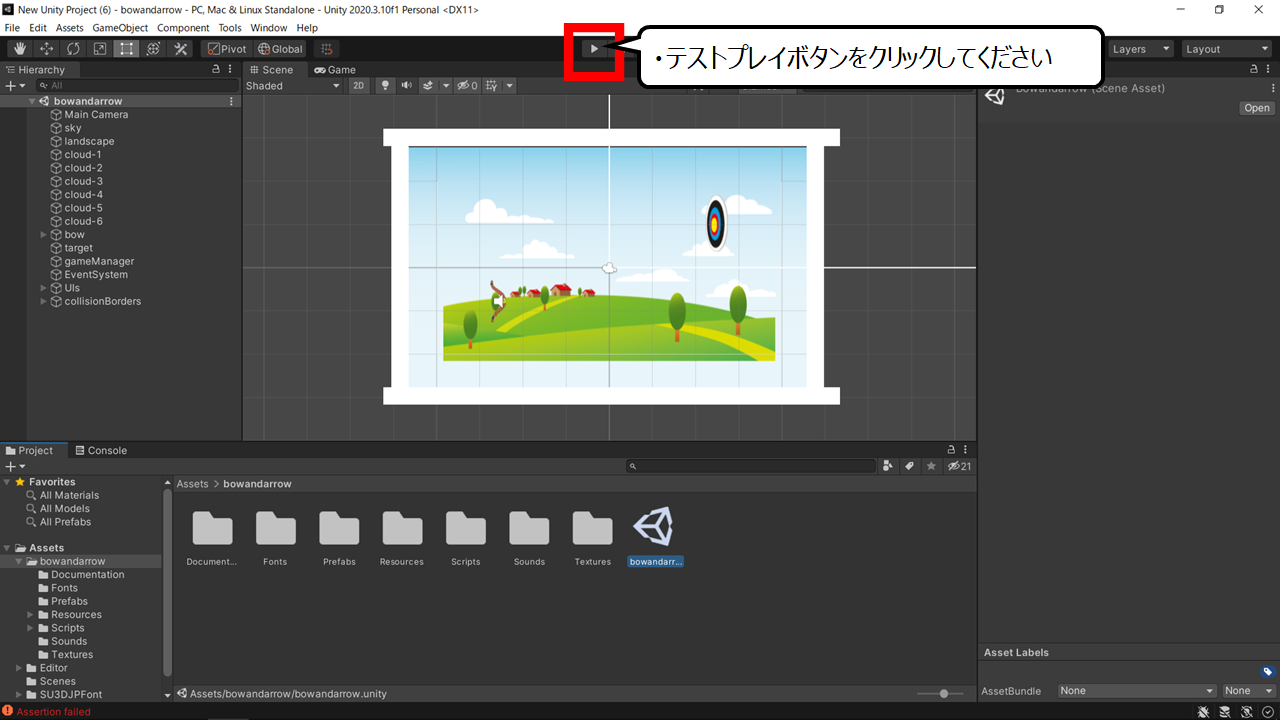Toggle the Project panel lock icon
The image size is (1280, 720).
[x=952, y=451]
